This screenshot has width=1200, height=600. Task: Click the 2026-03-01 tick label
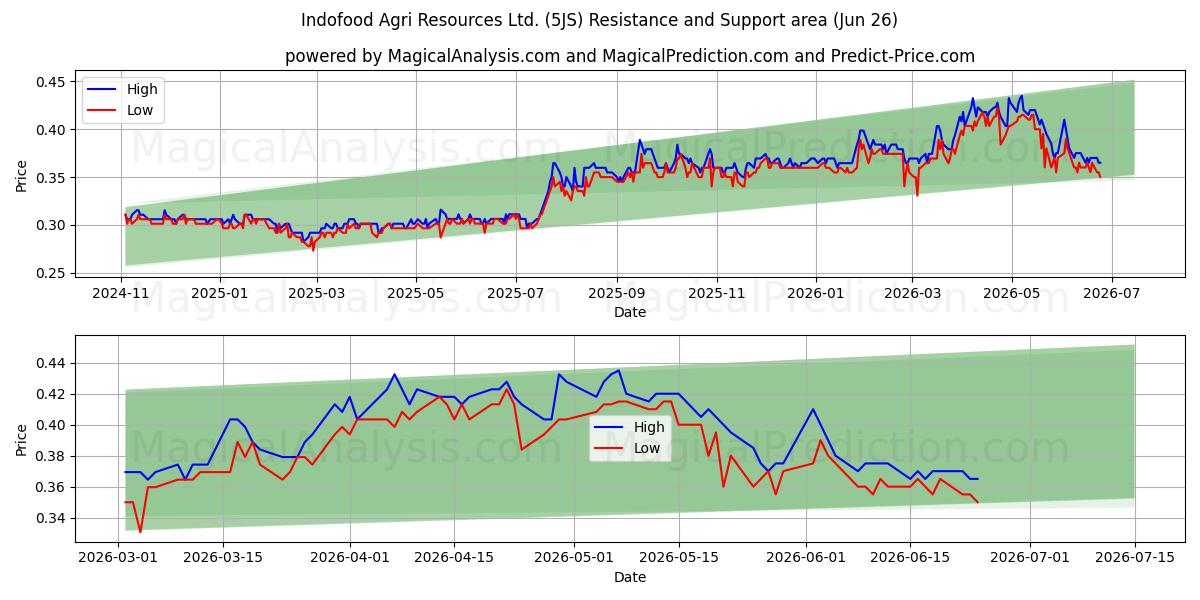click(118, 557)
